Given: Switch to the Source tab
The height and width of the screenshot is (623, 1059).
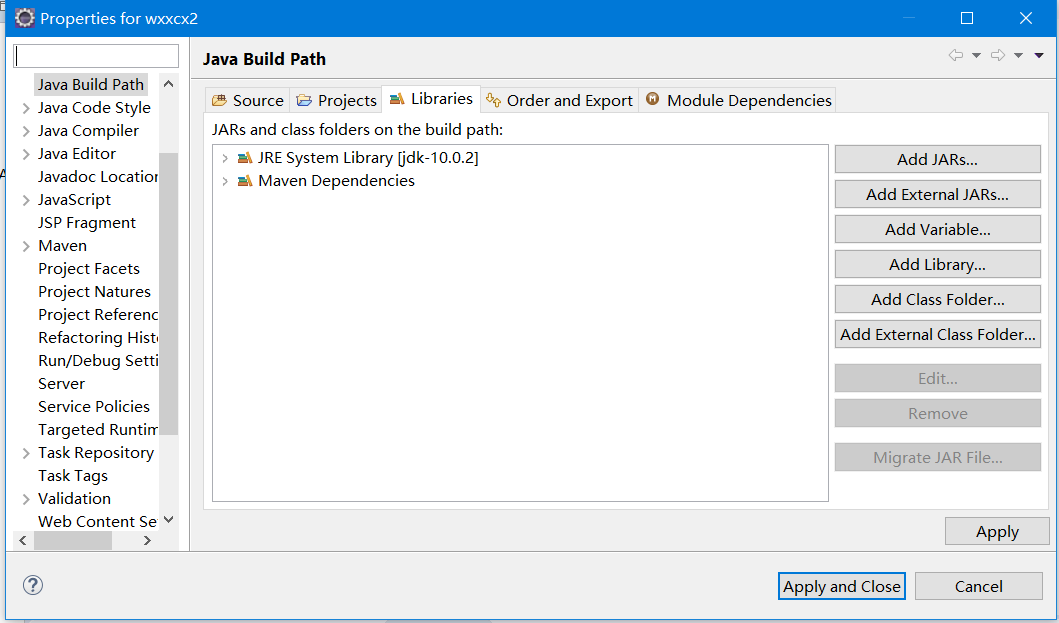Looking at the screenshot, I should click(248, 100).
